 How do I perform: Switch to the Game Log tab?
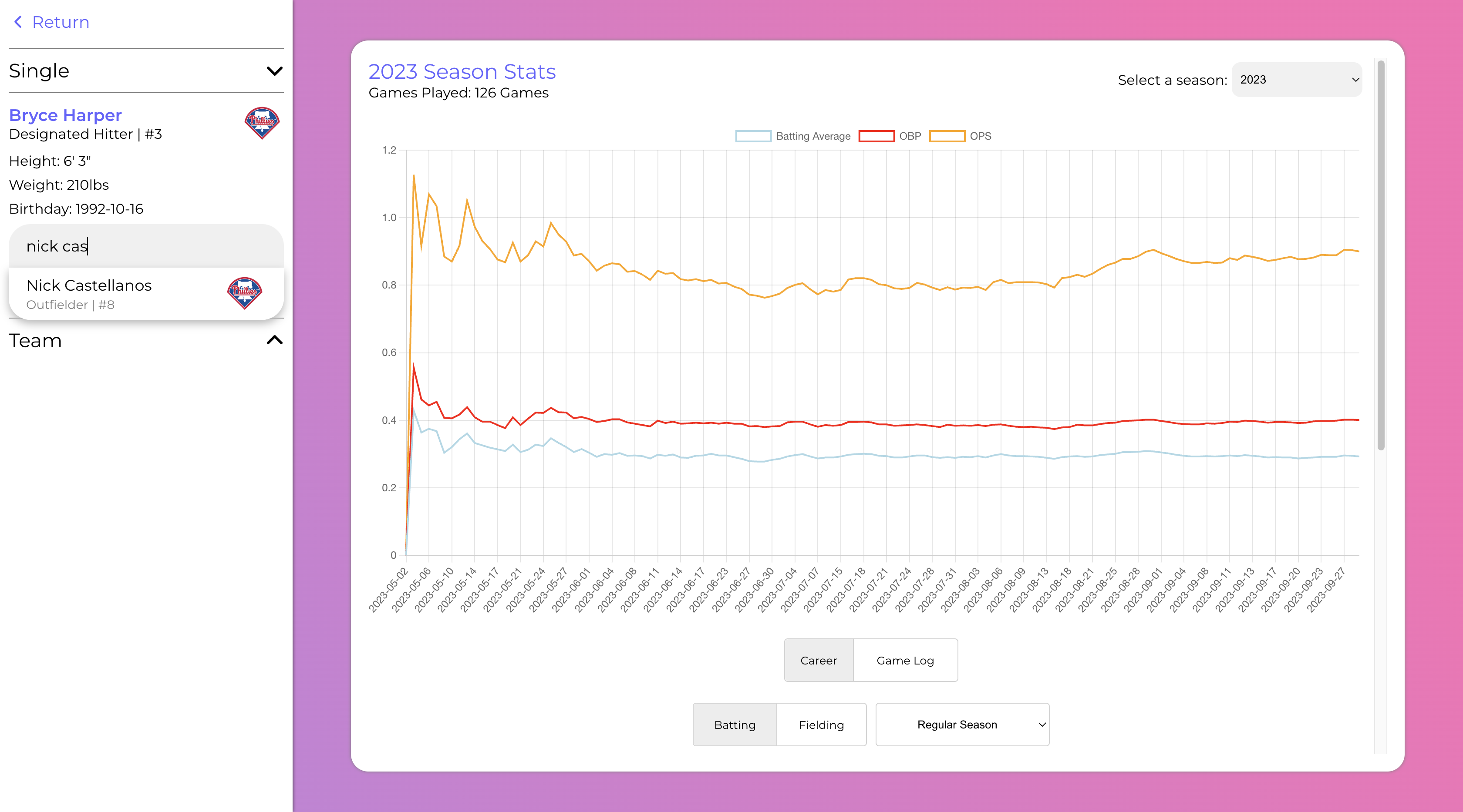[905, 661]
